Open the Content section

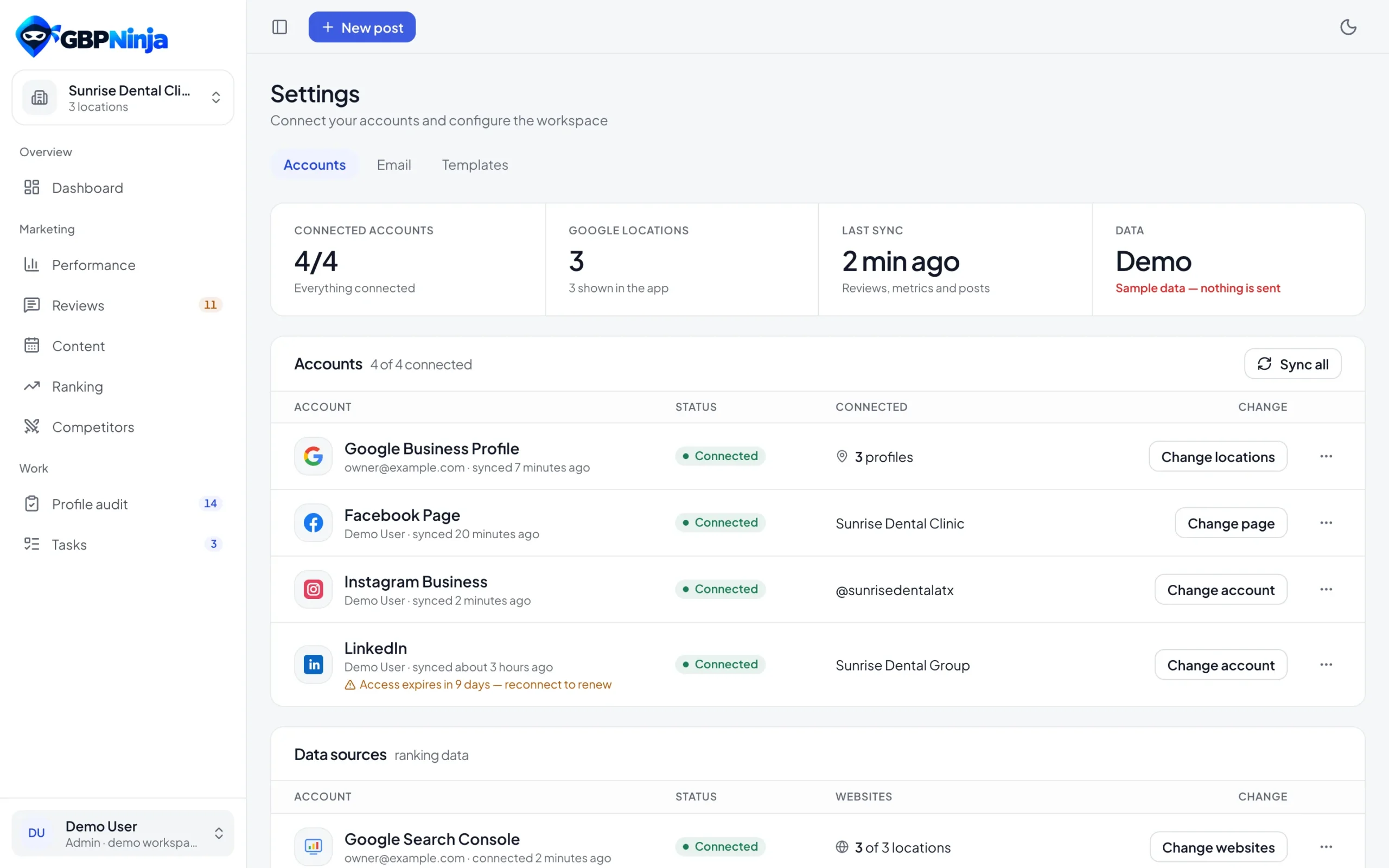coord(123,346)
